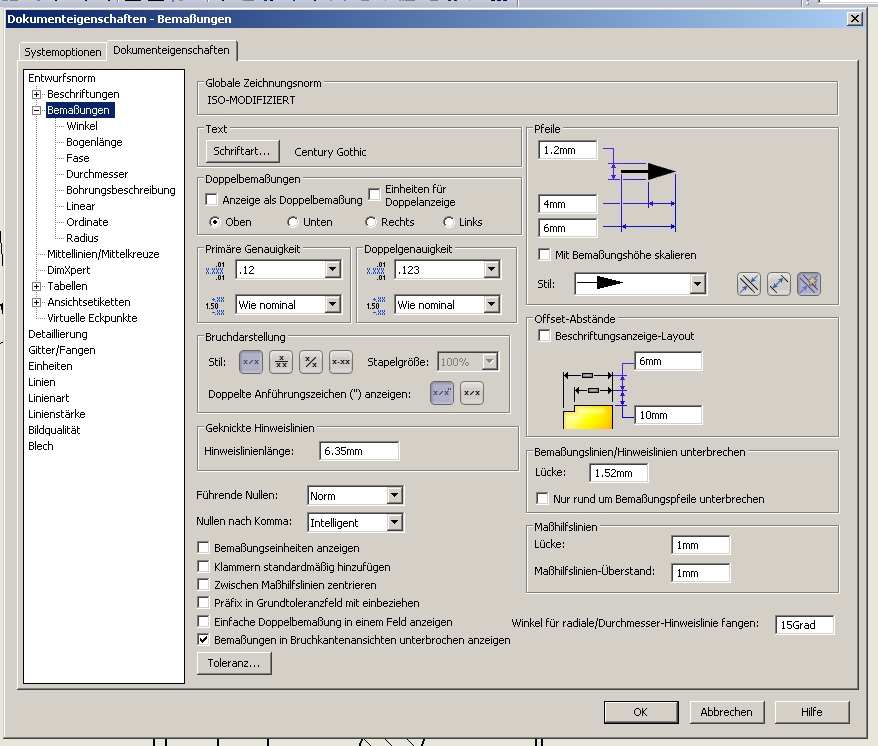The image size is (878, 746).
Task: Edit the Hinweislinienlänge 6.35mm field
Action: click(x=359, y=451)
